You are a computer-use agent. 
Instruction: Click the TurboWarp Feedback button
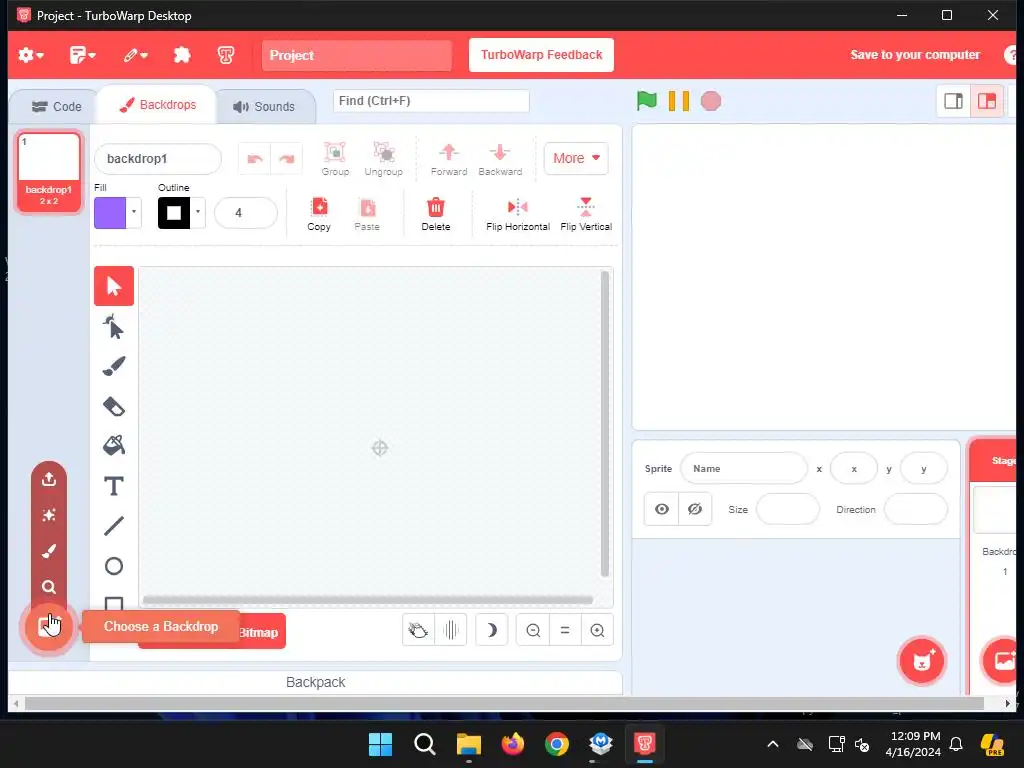[541, 55]
